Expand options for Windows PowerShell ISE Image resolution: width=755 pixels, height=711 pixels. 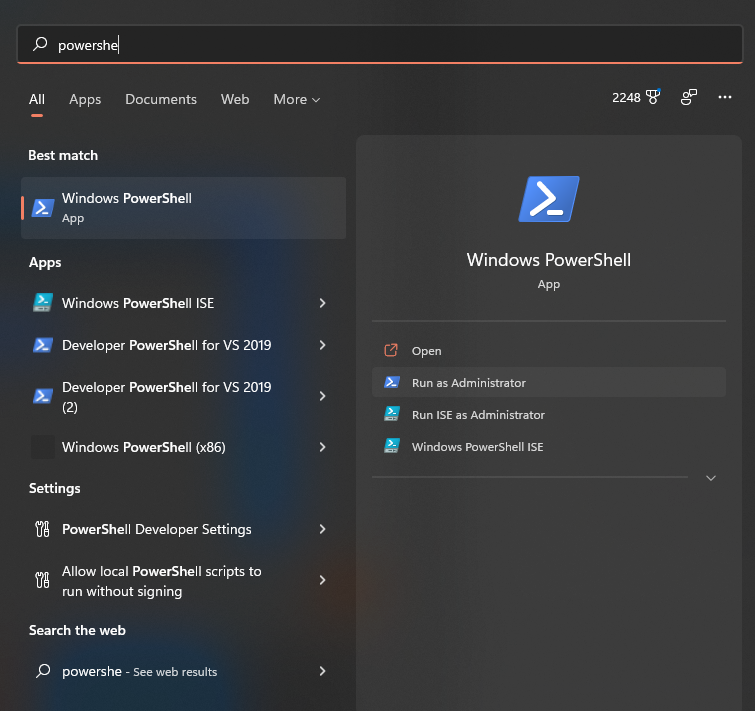point(323,303)
